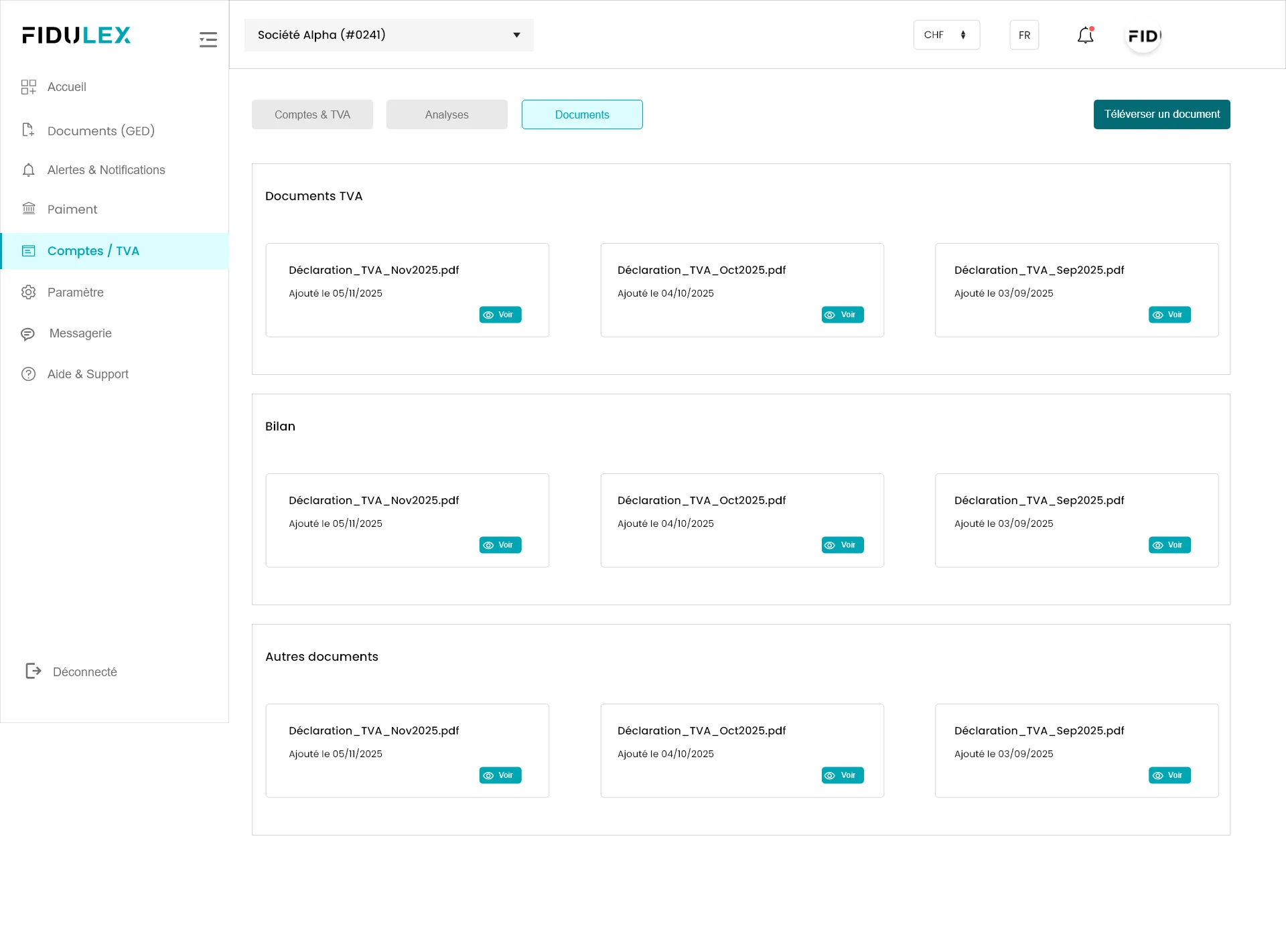The height and width of the screenshot is (952, 1286).
Task: Click the Déconnecté logout arrow icon
Action: 33,671
